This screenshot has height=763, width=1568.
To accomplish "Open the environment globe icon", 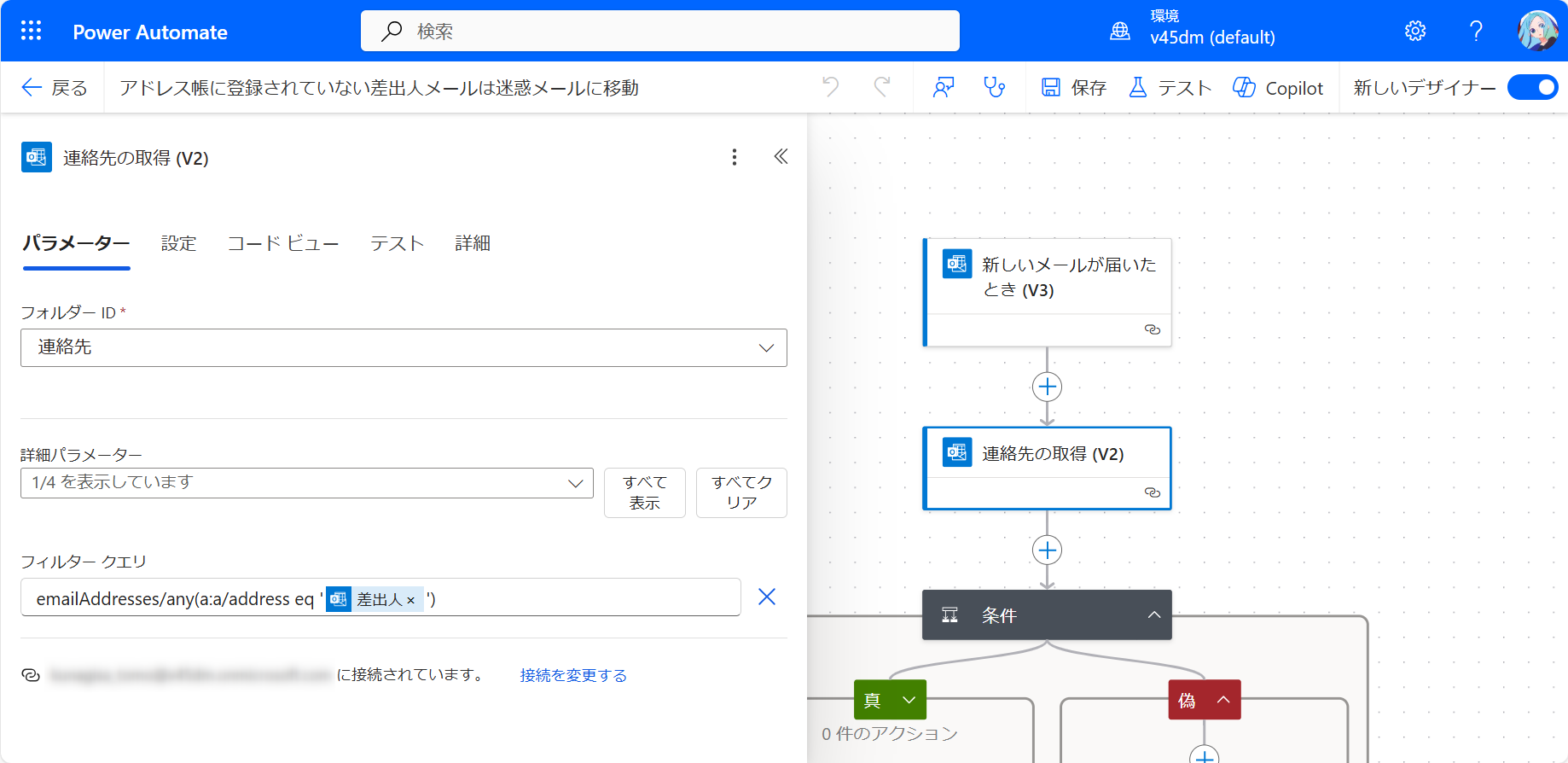I will coord(1120,32).
